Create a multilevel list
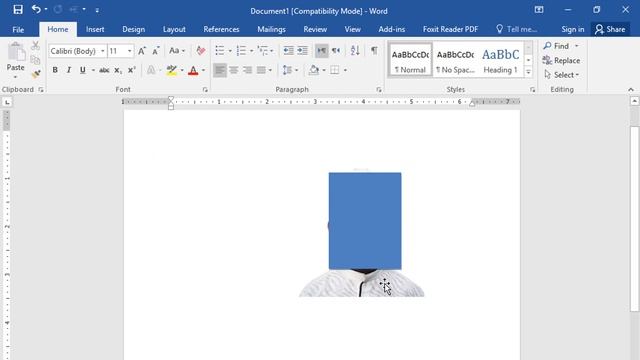 [263, 51]
